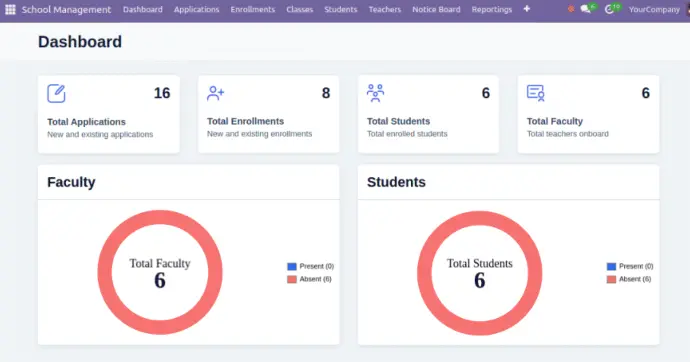Click the School Management title link
This screenshot has width=690, height=362.
tap(66, 9)
